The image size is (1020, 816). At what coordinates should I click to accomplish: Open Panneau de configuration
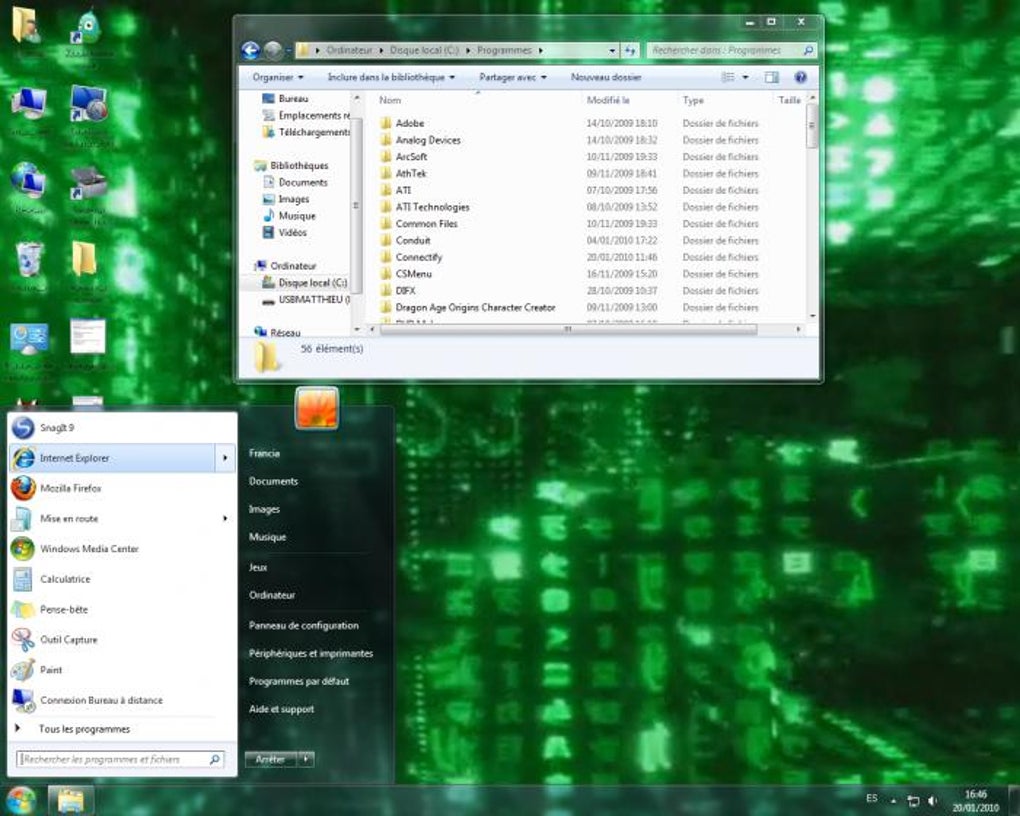point(304,625)
